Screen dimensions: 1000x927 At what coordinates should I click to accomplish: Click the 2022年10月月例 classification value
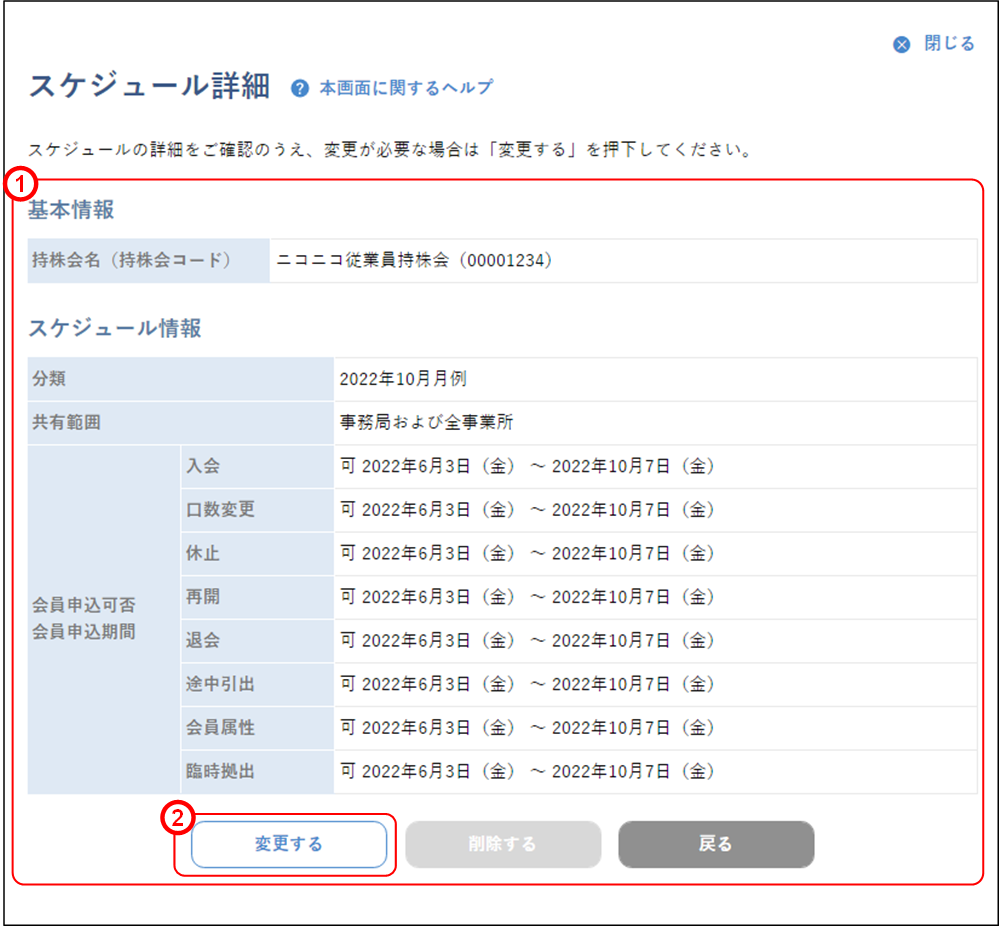point(403,379)
